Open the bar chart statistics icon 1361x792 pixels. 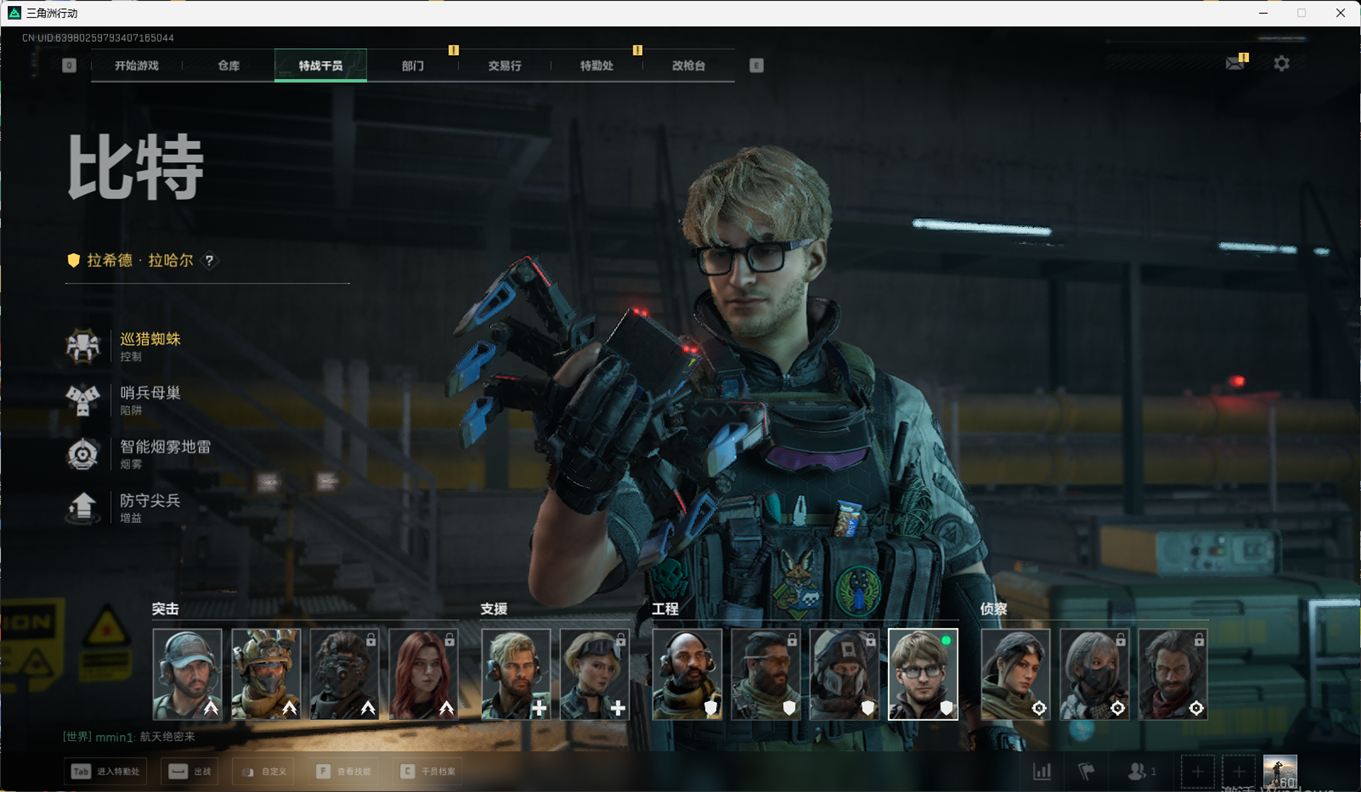1042,771
